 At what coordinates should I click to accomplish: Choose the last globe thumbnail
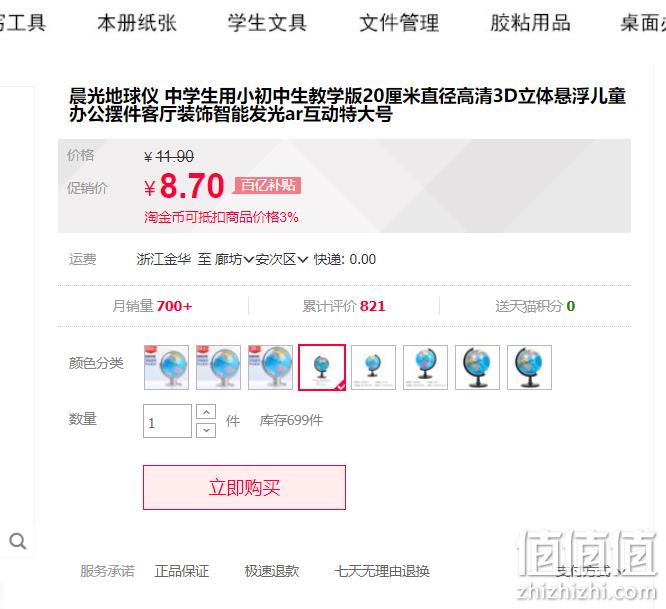[x=529, y=367]
